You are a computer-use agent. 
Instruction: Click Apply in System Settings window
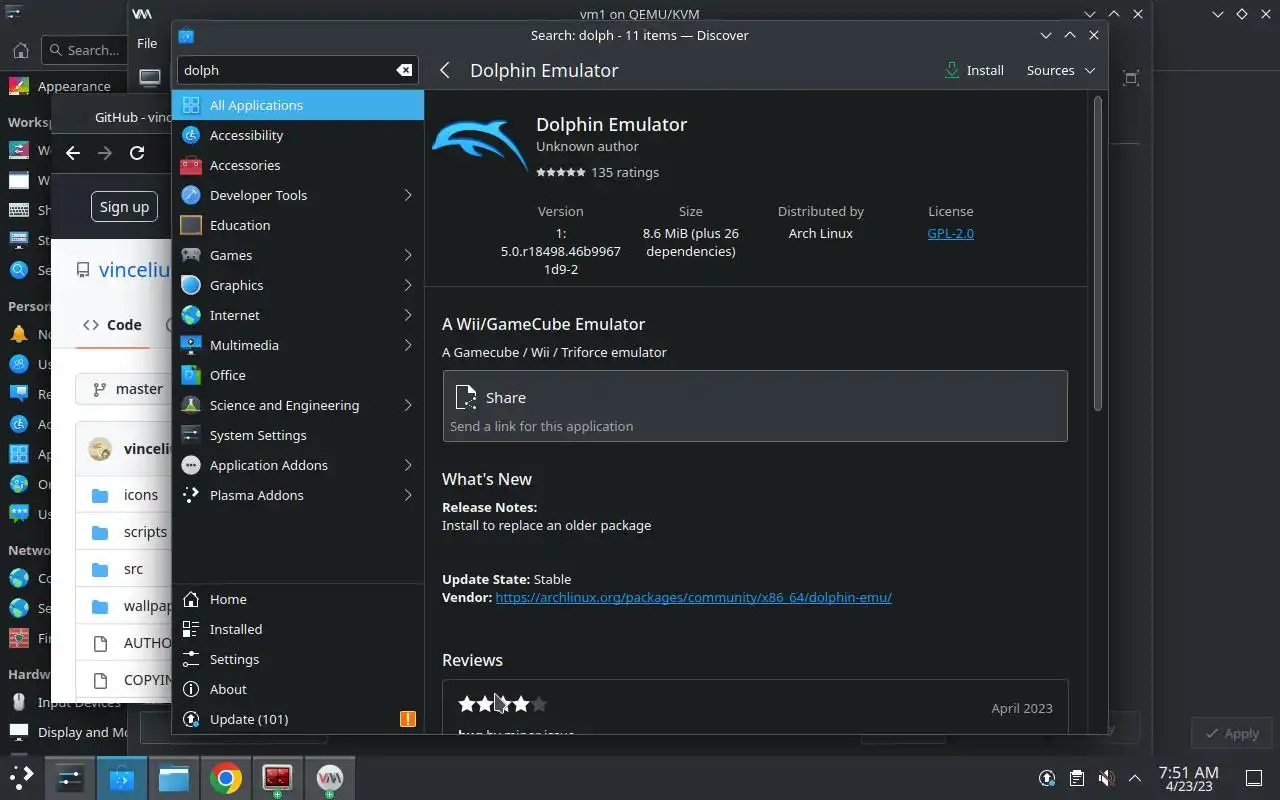pos(1231,733)
